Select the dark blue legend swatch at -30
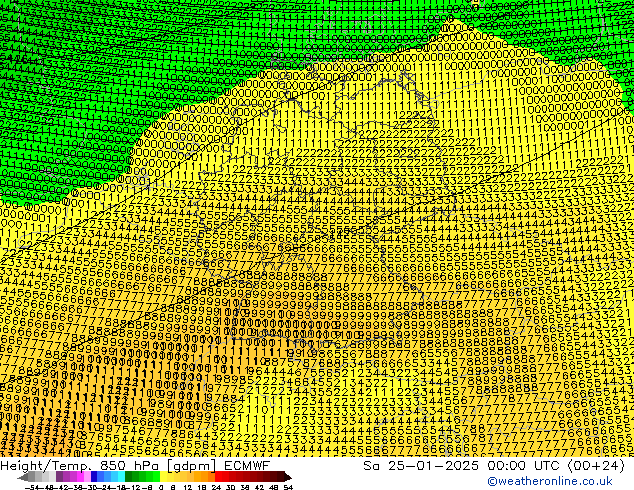This screenshot has height=490, width=634. click(94, 476)
